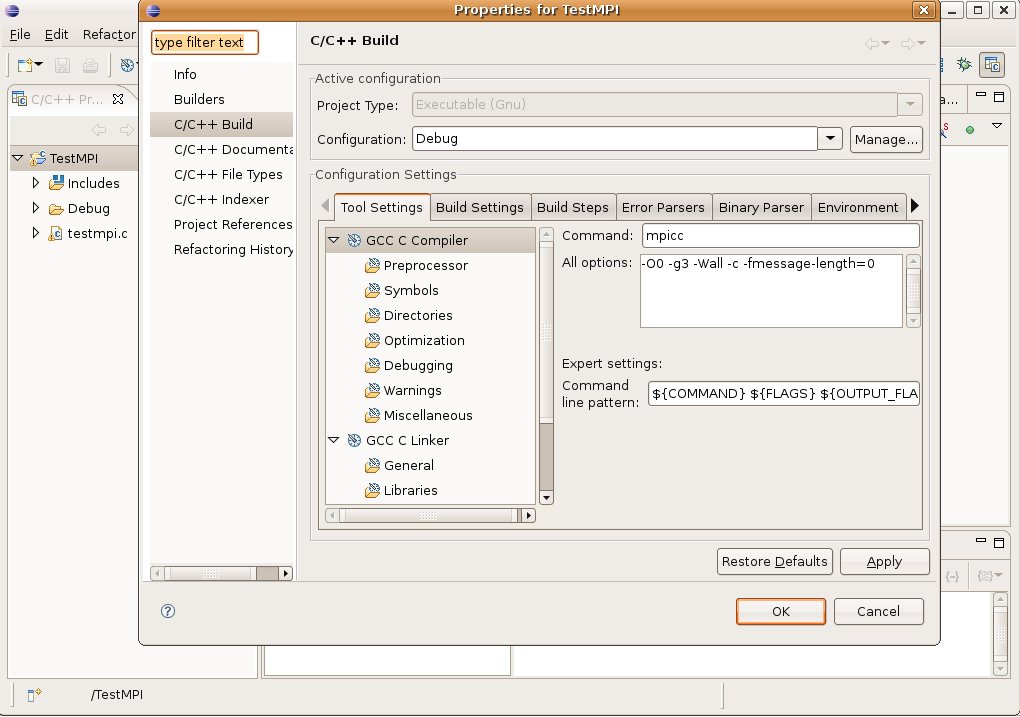
Task: Click the back navigation arrow in Properties dialog
Action: (872, 44)
